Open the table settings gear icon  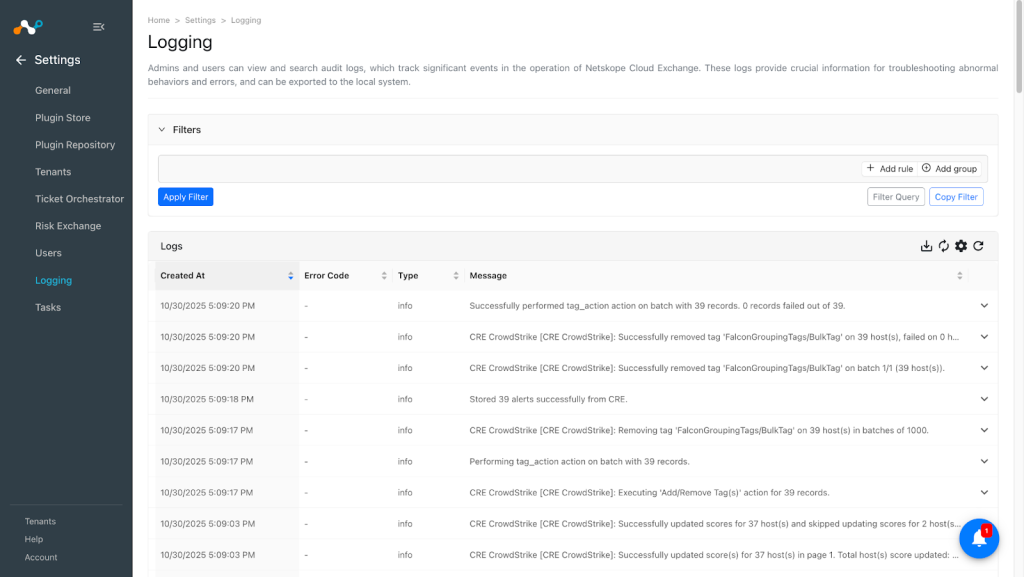click(961, 246)
